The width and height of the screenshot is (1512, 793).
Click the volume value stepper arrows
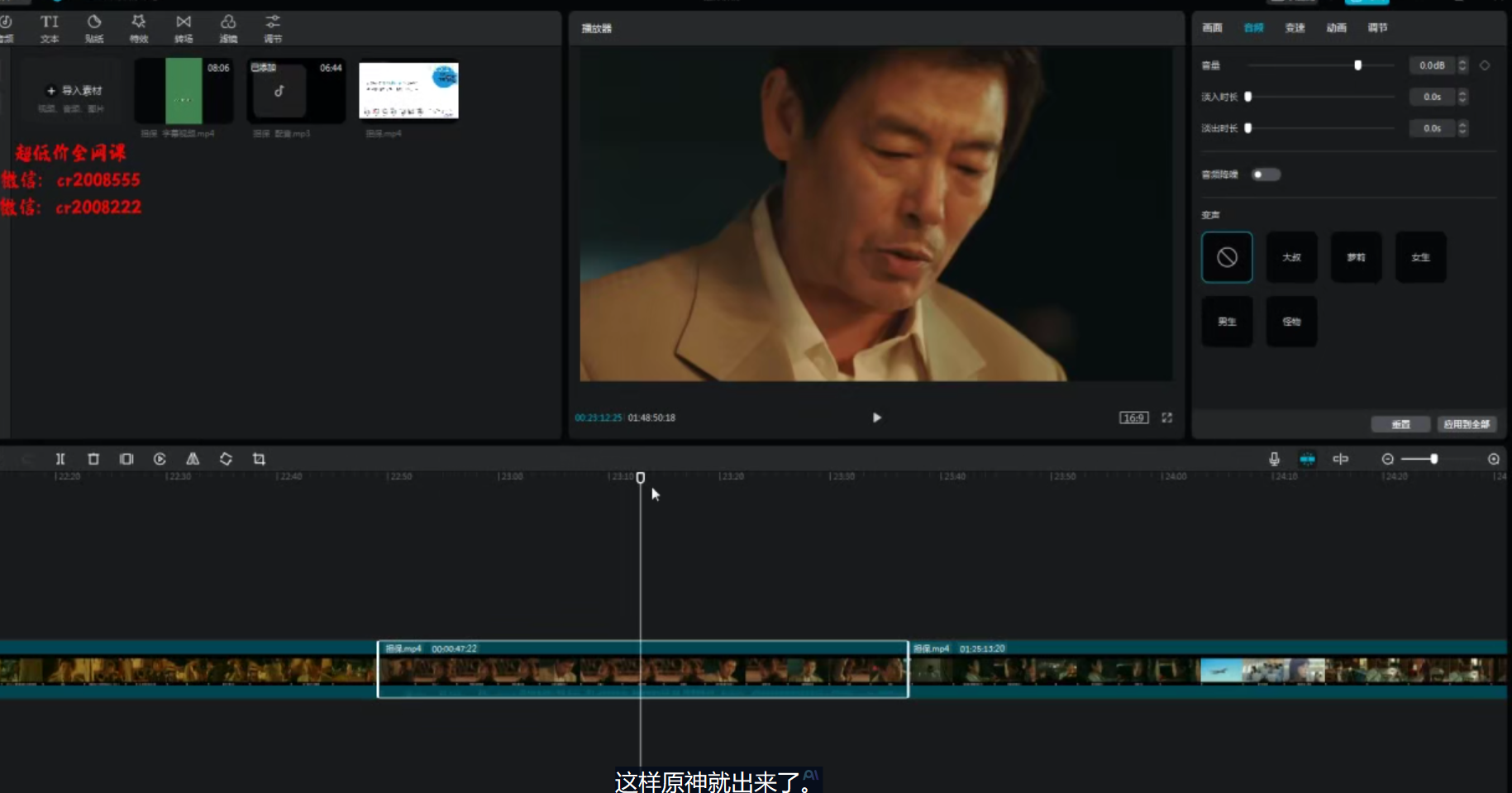1462,65
